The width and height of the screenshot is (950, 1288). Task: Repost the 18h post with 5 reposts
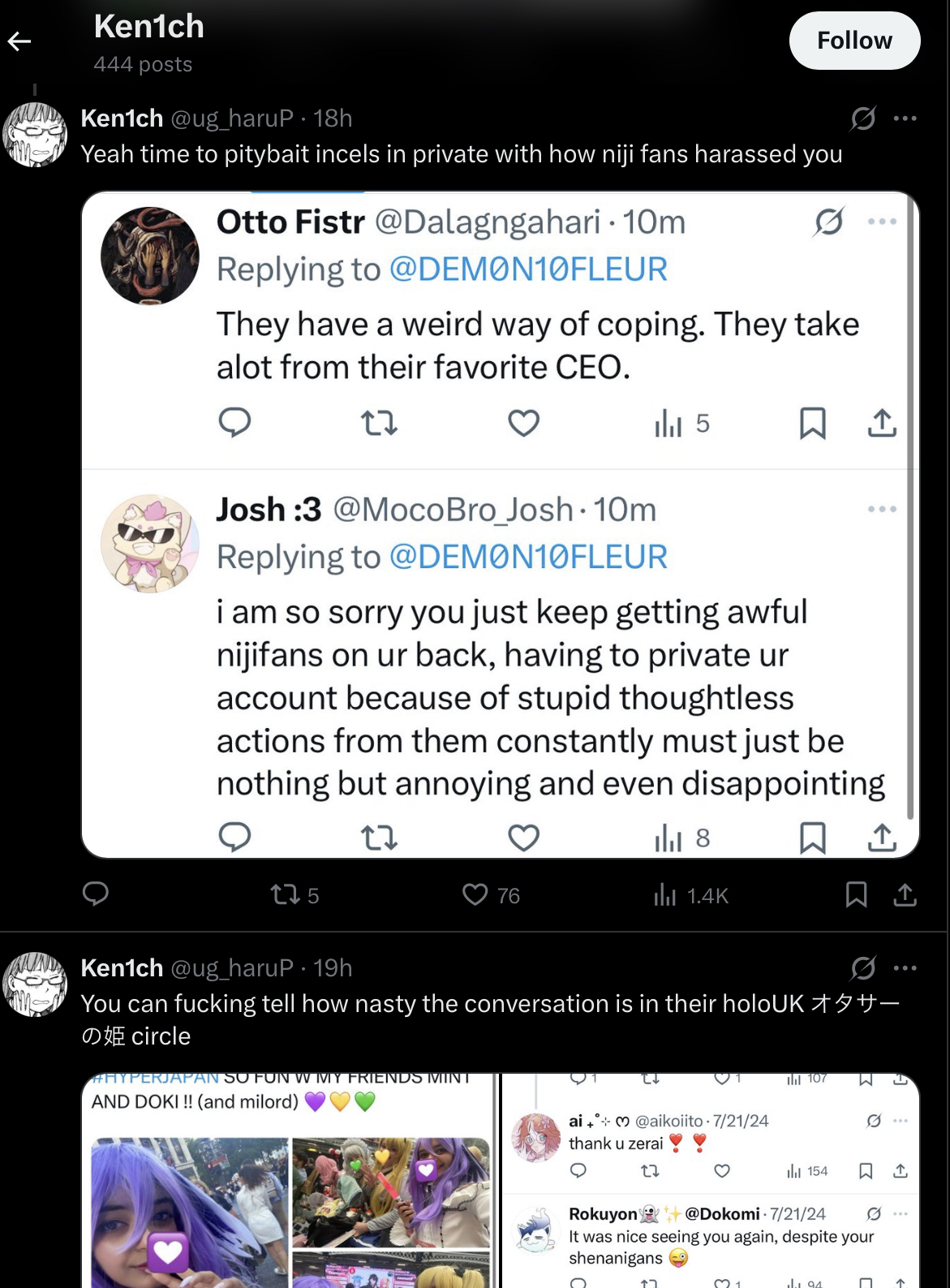pyautogui.click(x=286, y=895)
